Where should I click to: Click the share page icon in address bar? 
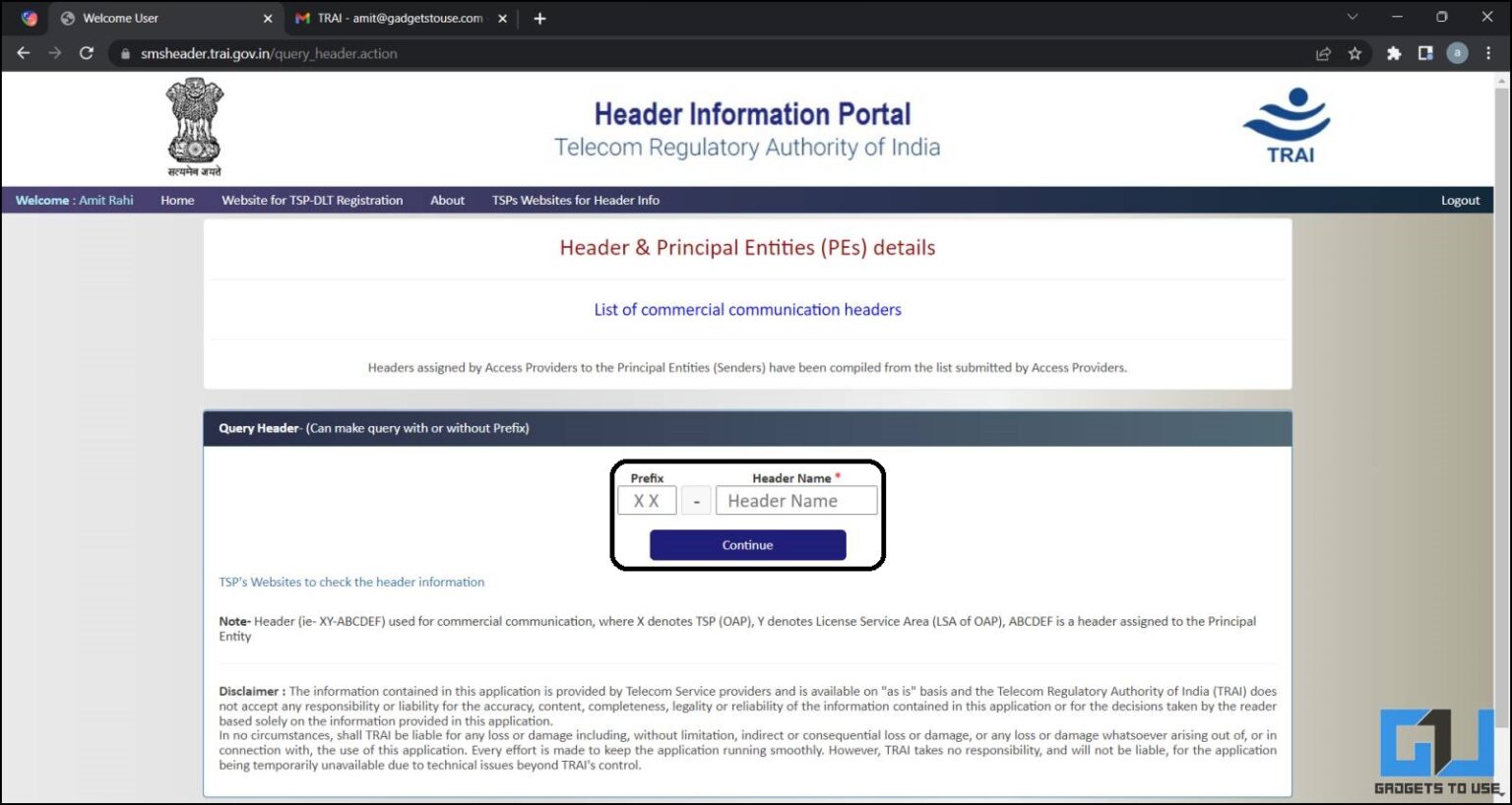1323,53
